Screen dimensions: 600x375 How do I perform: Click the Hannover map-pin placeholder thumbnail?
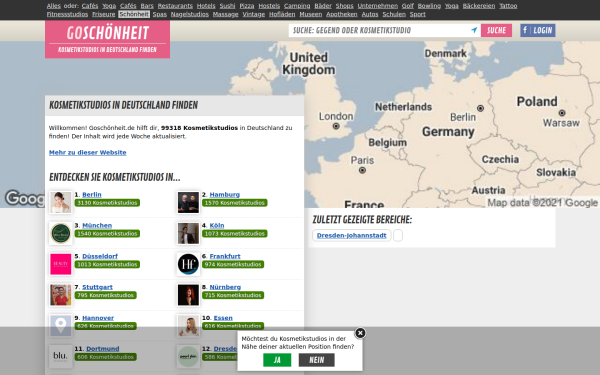coord(60,326)
